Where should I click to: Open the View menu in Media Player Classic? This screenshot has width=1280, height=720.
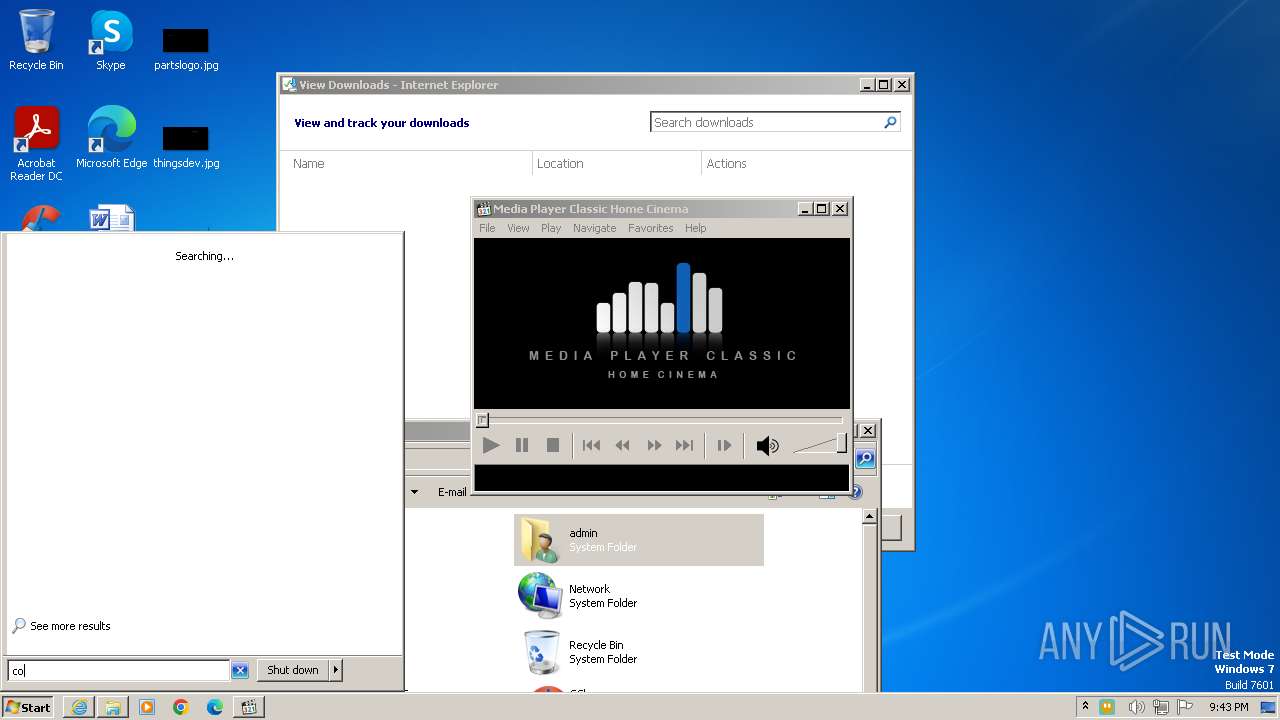pyautogui.click(x=518, y=228)
